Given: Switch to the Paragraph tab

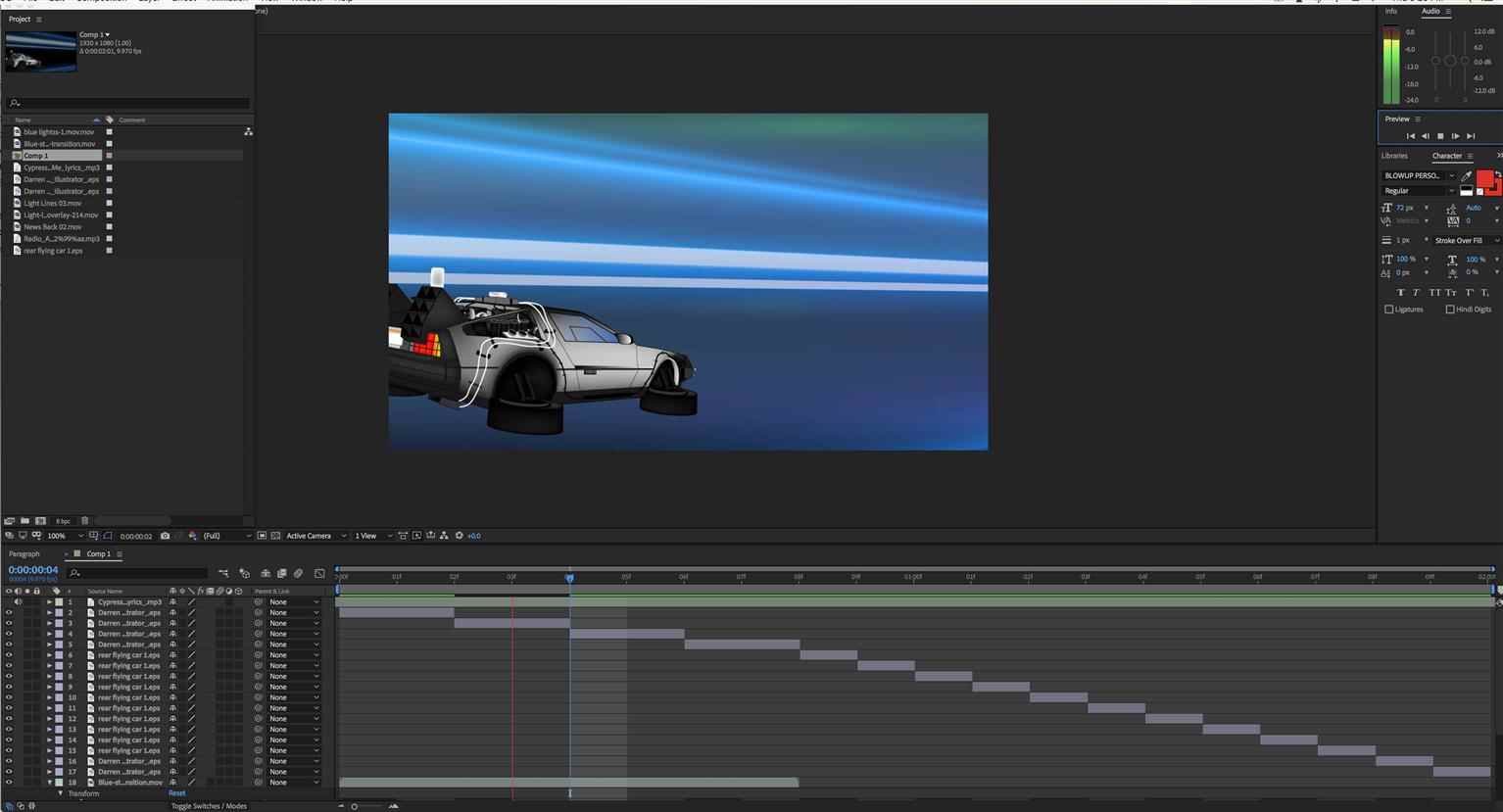Looking at the screenshot, I should 24,554.
